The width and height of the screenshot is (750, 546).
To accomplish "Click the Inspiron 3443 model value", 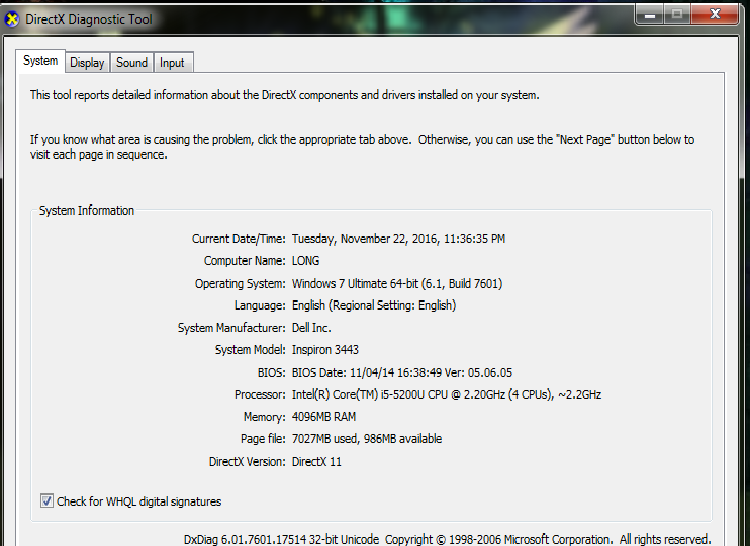I will [x=325, y=350].
